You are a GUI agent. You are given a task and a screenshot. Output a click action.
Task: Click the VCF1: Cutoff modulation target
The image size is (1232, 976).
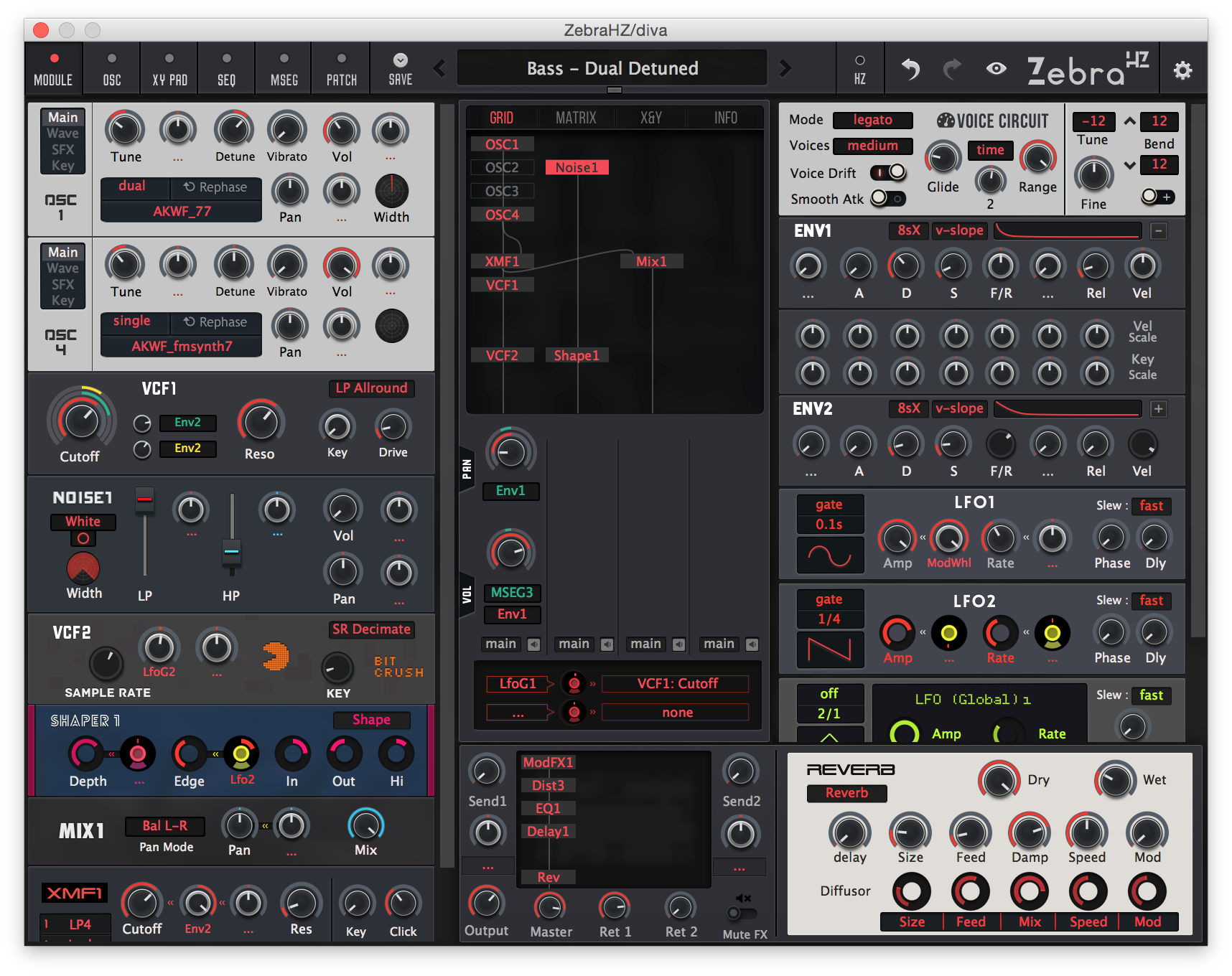[676, 683]
